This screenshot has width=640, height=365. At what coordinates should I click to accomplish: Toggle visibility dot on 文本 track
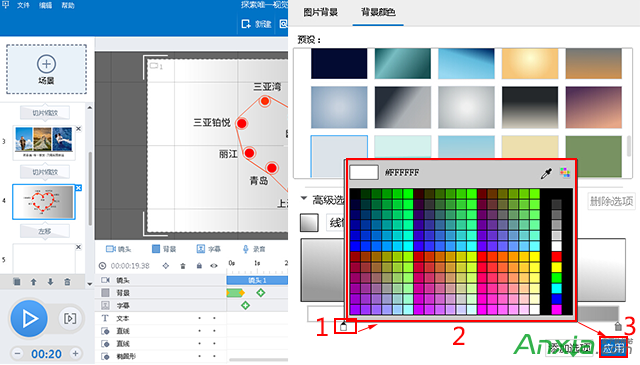(x=214, y=318)
